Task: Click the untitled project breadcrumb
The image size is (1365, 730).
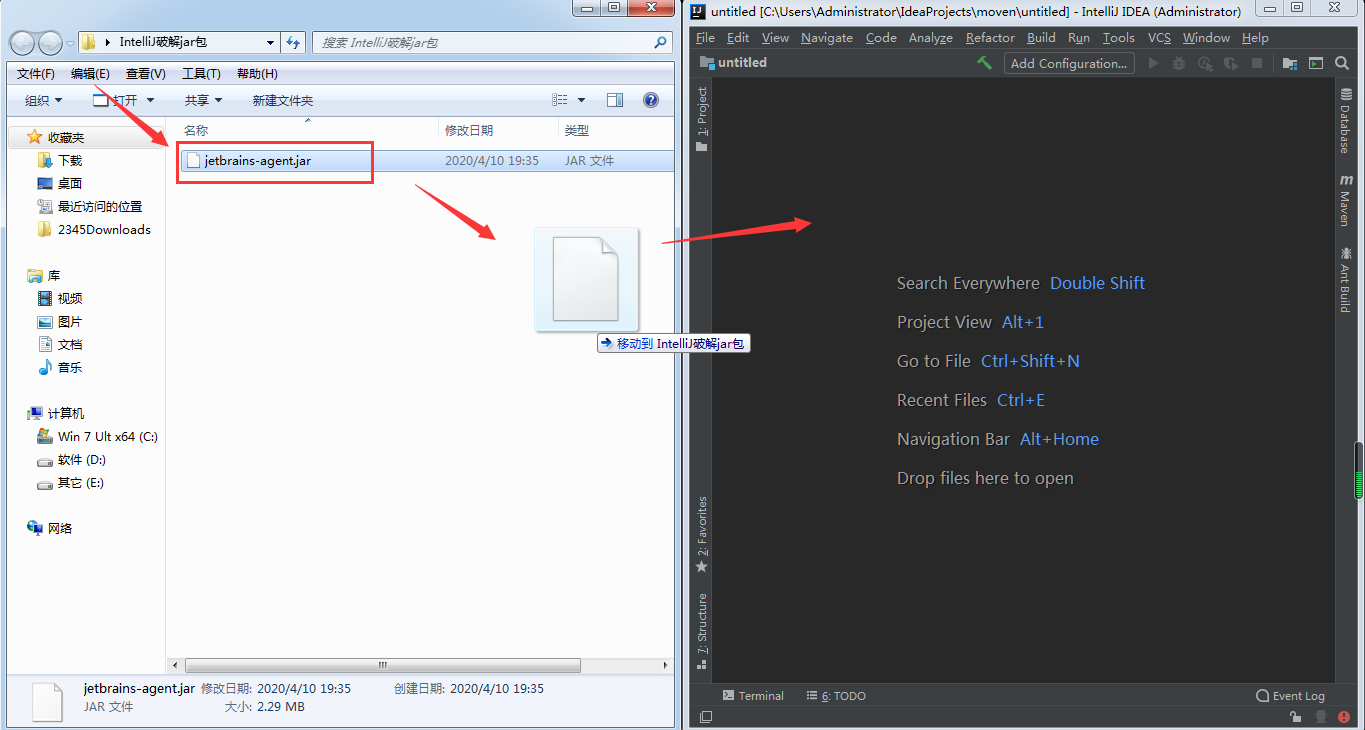Action: [x=733, y=62]
